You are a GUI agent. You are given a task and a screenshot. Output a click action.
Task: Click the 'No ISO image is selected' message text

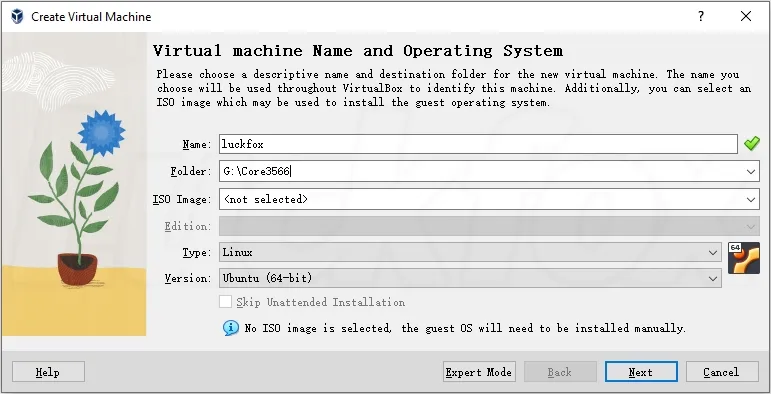(465, 328)
